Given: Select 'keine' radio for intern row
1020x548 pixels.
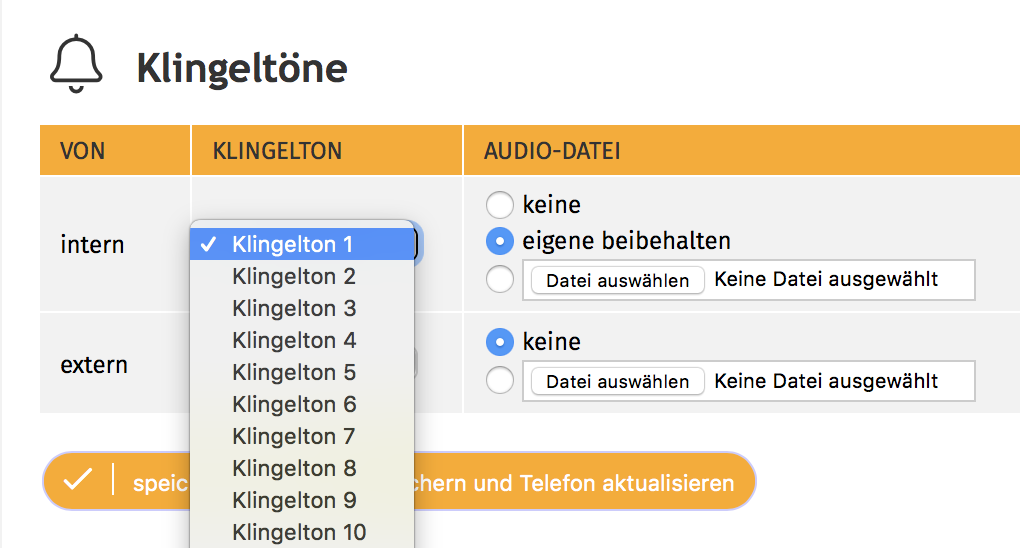Looking at the screenshot, I should 499,206.
